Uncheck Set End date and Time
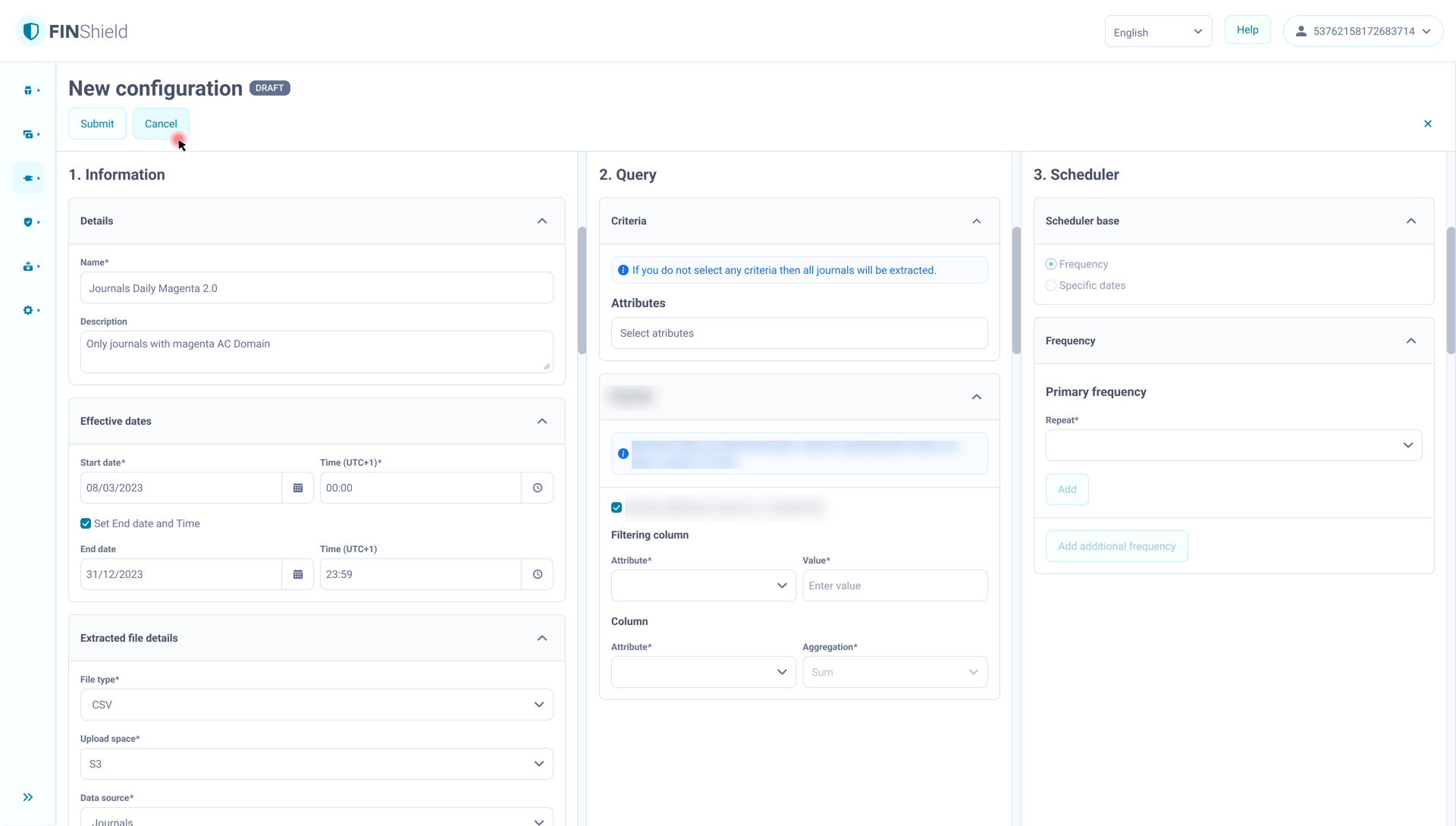The height and width of the screenshot is (826, 1456). 86,524
